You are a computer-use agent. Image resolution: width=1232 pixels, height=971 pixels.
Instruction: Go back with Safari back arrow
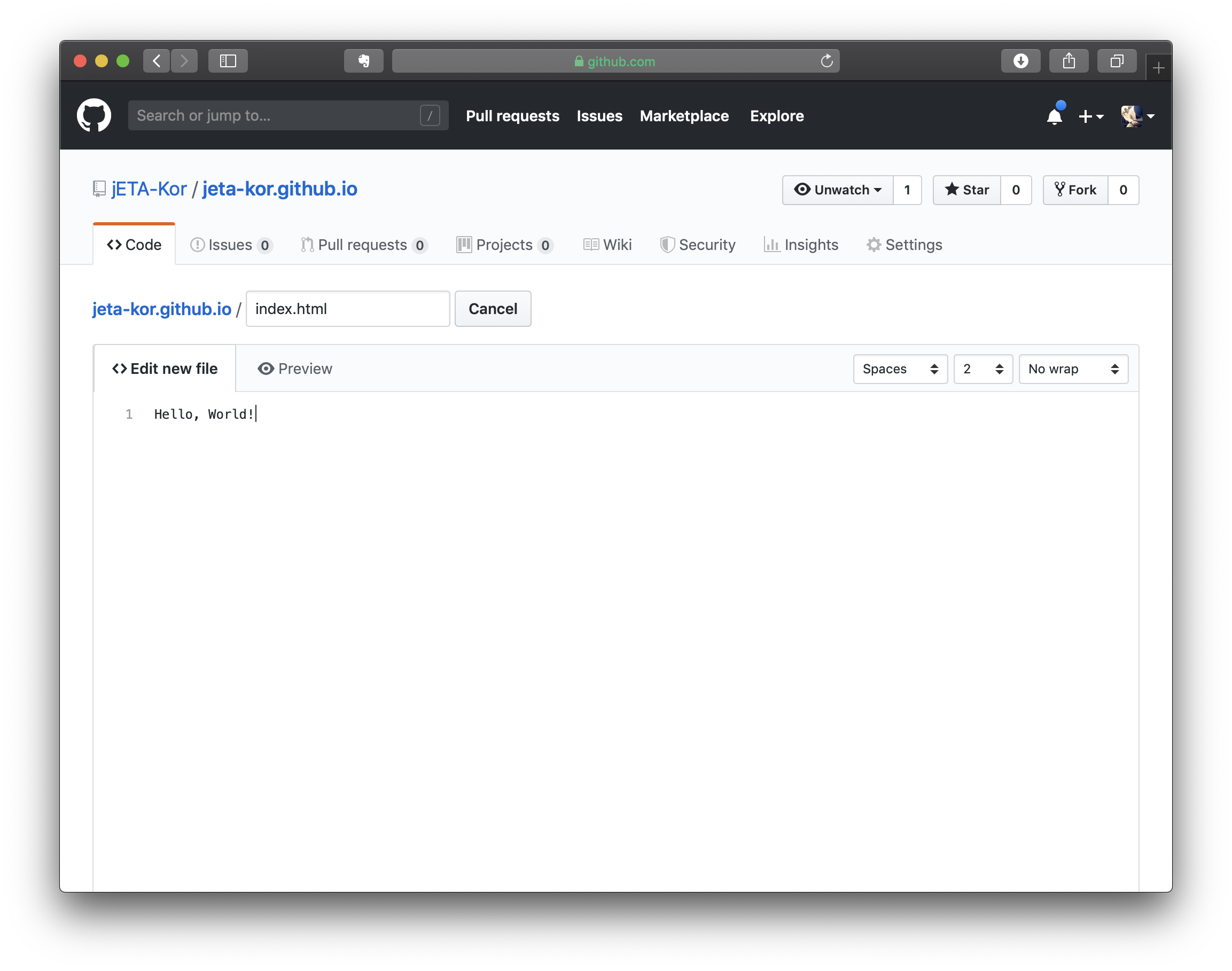point(157,61)
